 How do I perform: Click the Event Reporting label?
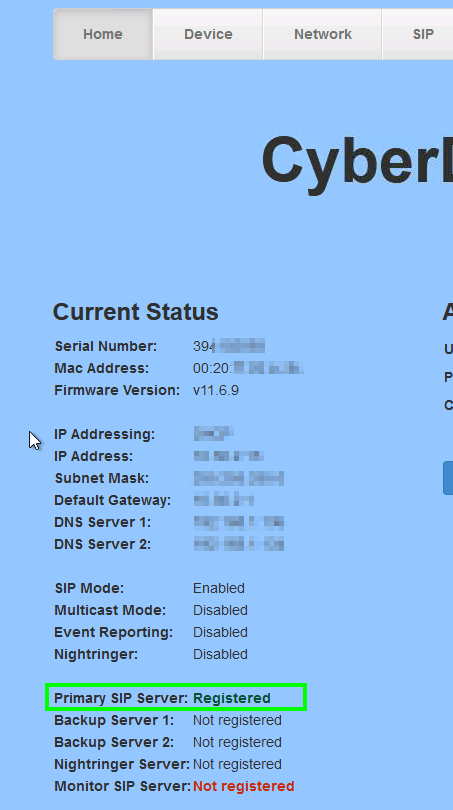[114, 632]
